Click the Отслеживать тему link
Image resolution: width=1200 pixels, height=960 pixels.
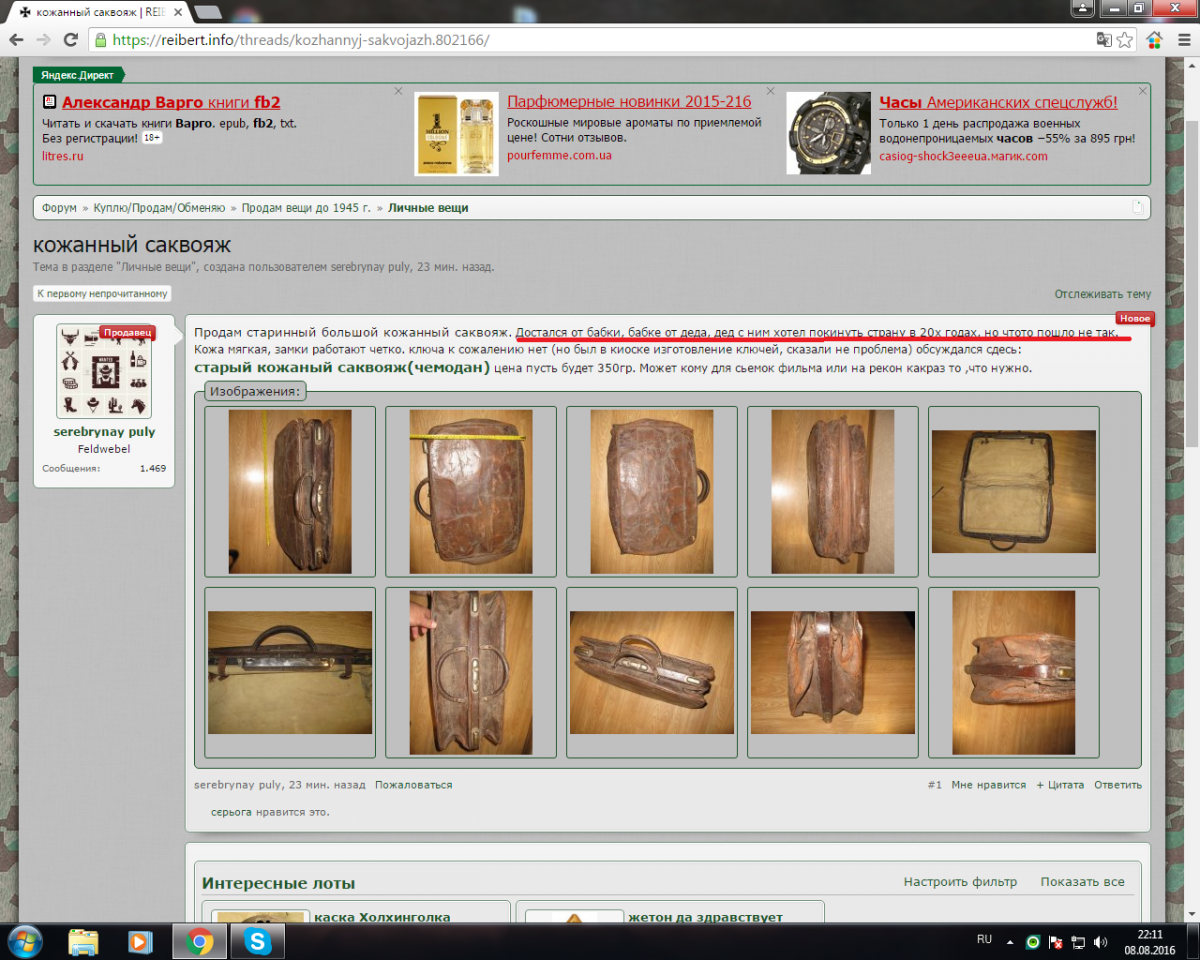[x=1102, y=294]
